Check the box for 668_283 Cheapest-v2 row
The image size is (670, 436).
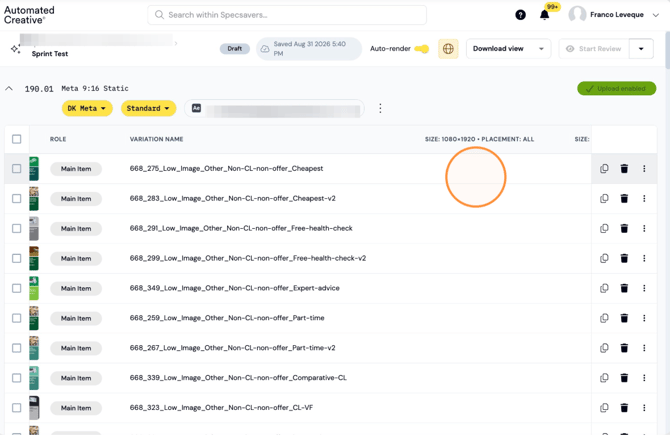(x=17, y=198)
